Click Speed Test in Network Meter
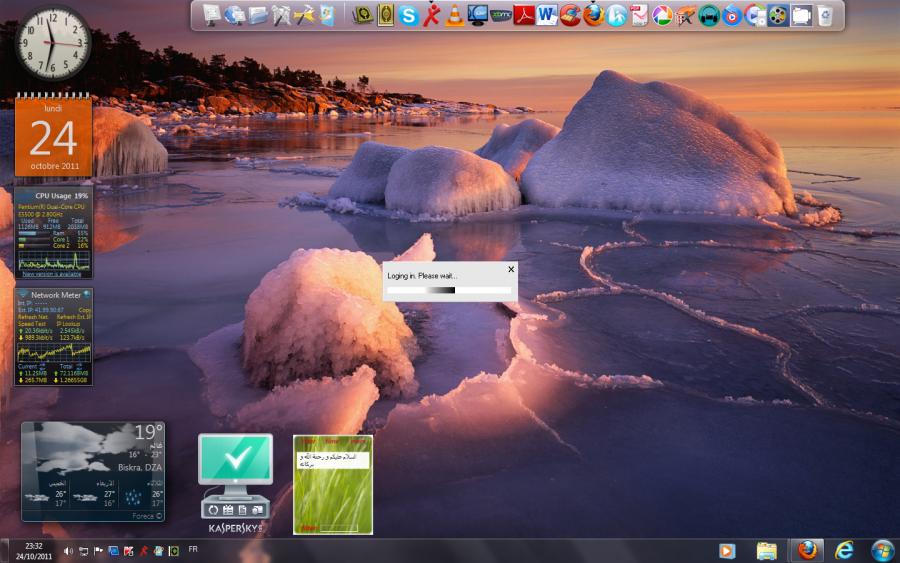Screen dimensions: 900x563 tap(32, 324)
